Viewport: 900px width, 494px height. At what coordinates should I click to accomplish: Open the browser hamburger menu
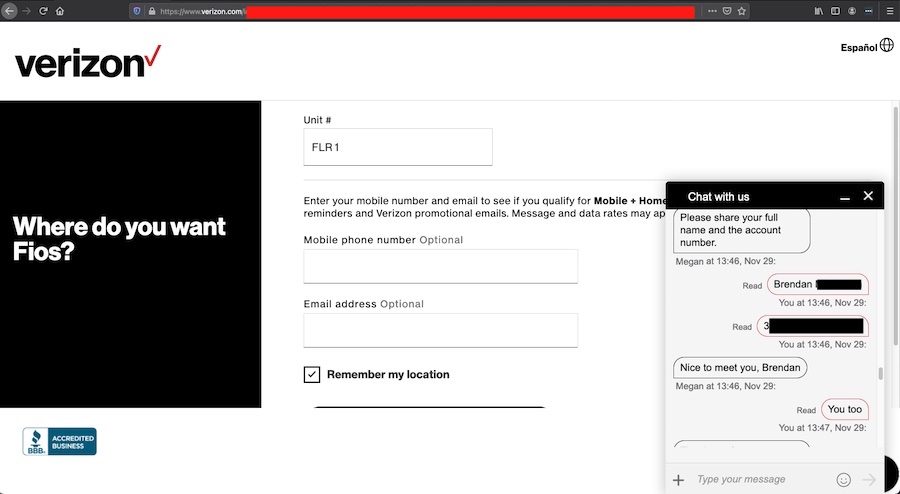click(888, 11)
